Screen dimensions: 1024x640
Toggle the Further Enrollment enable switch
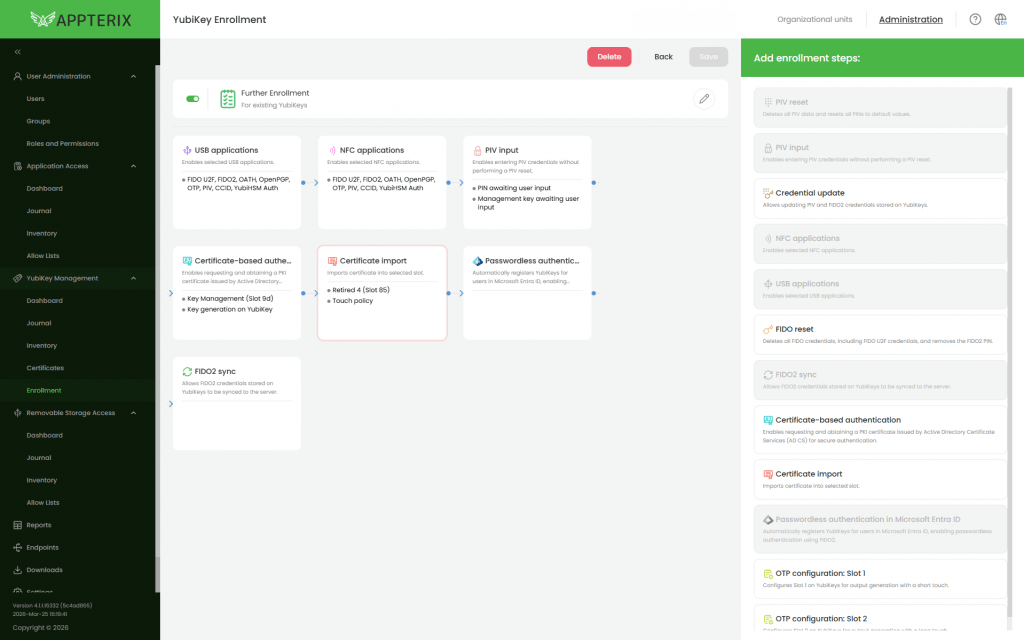click(193, 99)
